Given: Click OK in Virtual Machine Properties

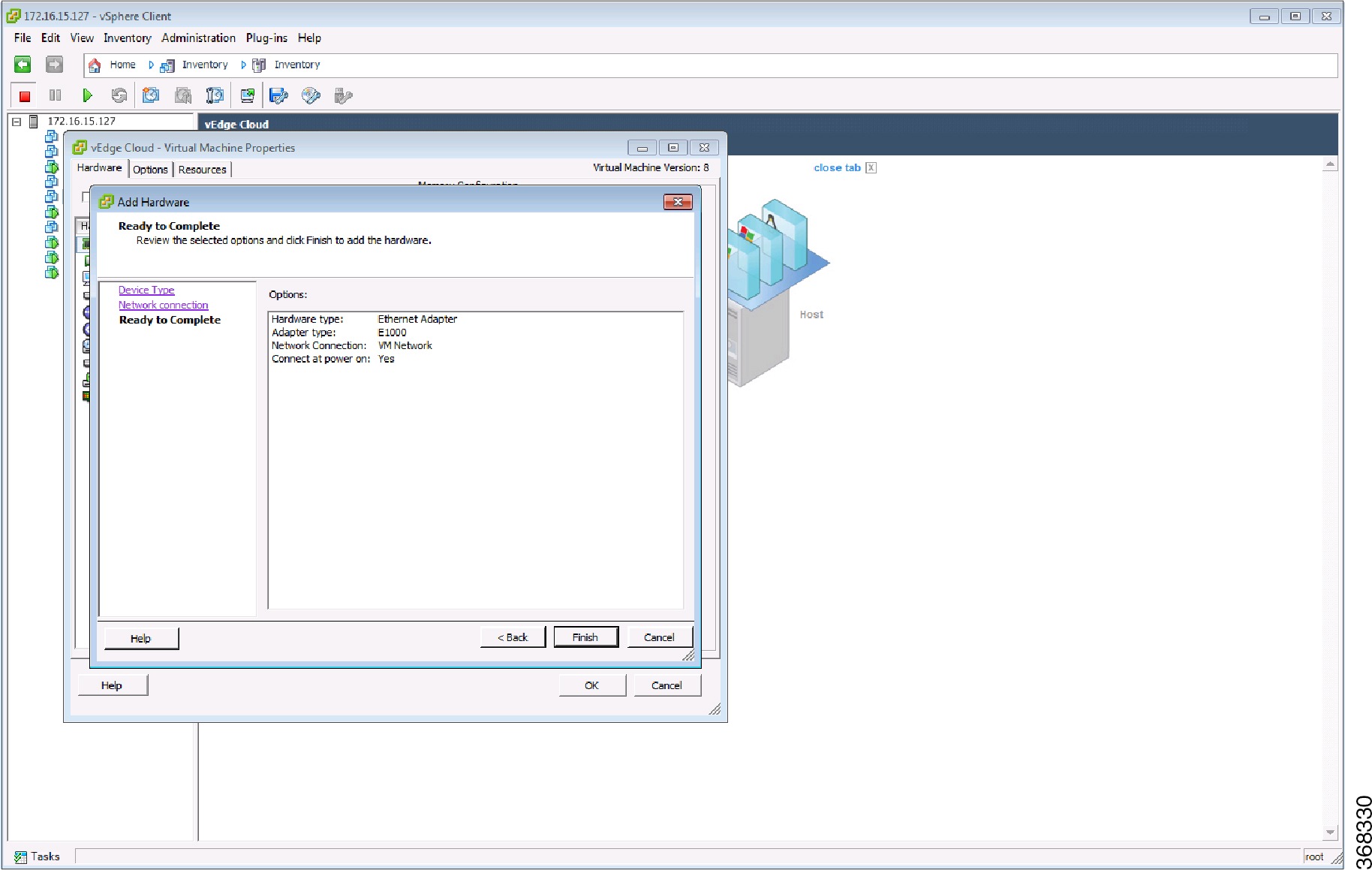Looking at the screenshot, I should (591, 685).
